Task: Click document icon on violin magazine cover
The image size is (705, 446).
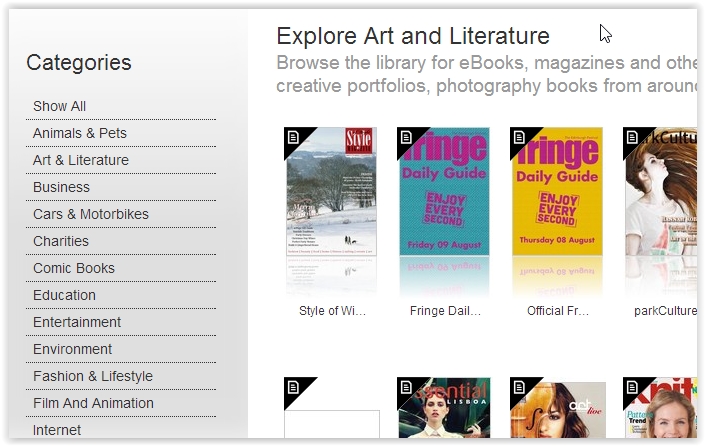Action: pos(519,386)
